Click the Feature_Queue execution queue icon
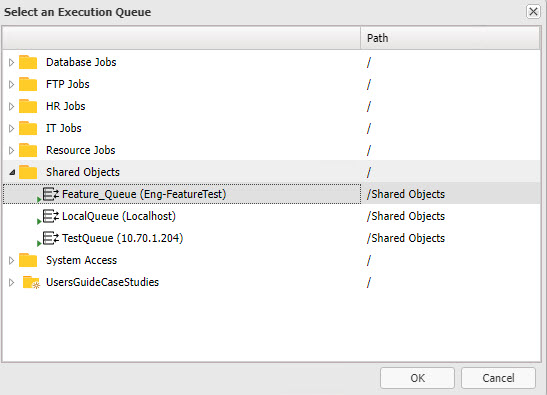Screen dimensions: 547x395 (48, 195)
